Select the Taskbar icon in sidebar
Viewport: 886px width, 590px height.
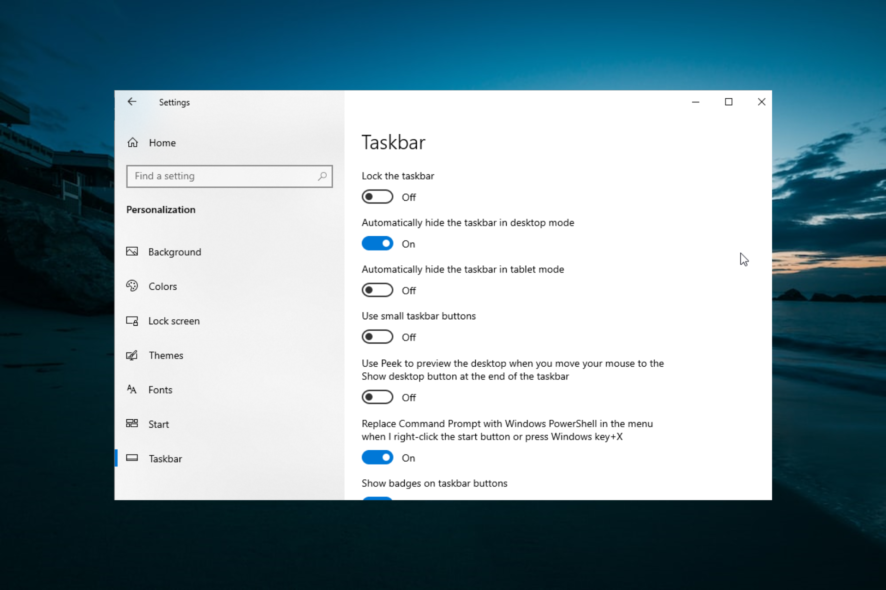click(132, 458)
